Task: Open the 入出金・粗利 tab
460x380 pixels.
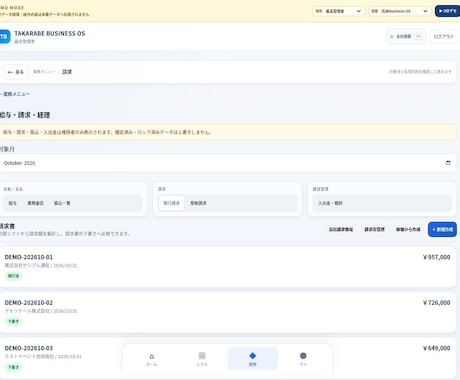Action: point(330,203)
